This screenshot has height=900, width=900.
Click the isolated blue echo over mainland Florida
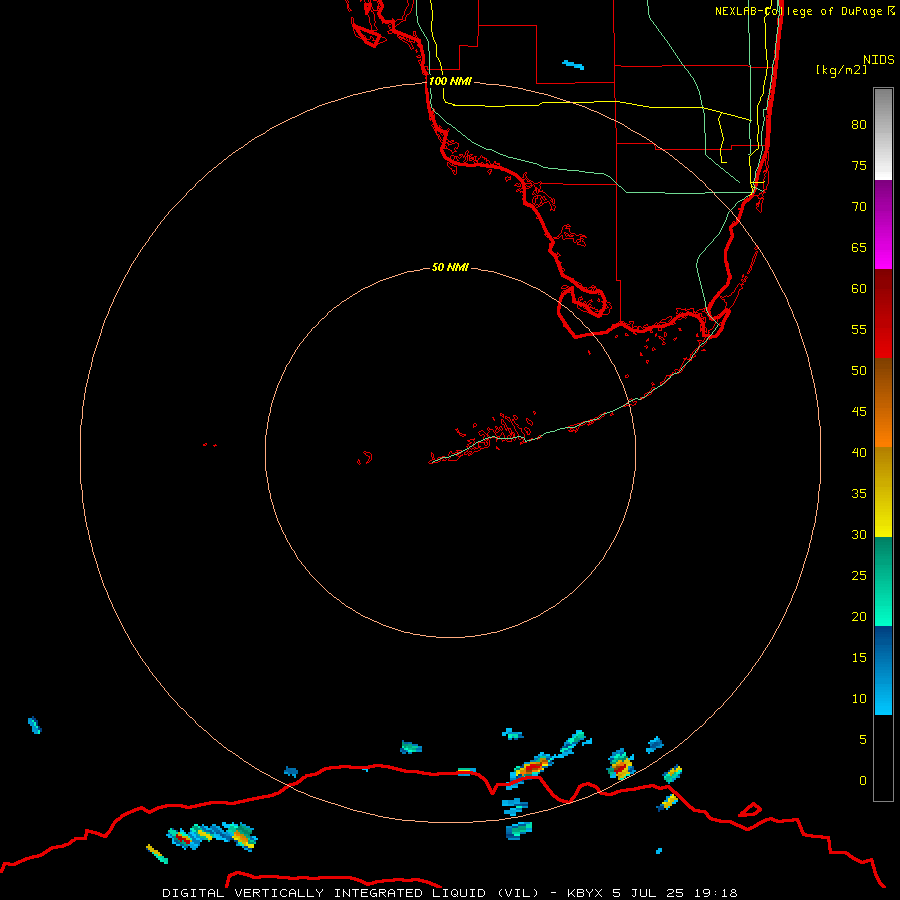(x=573, y=65)
